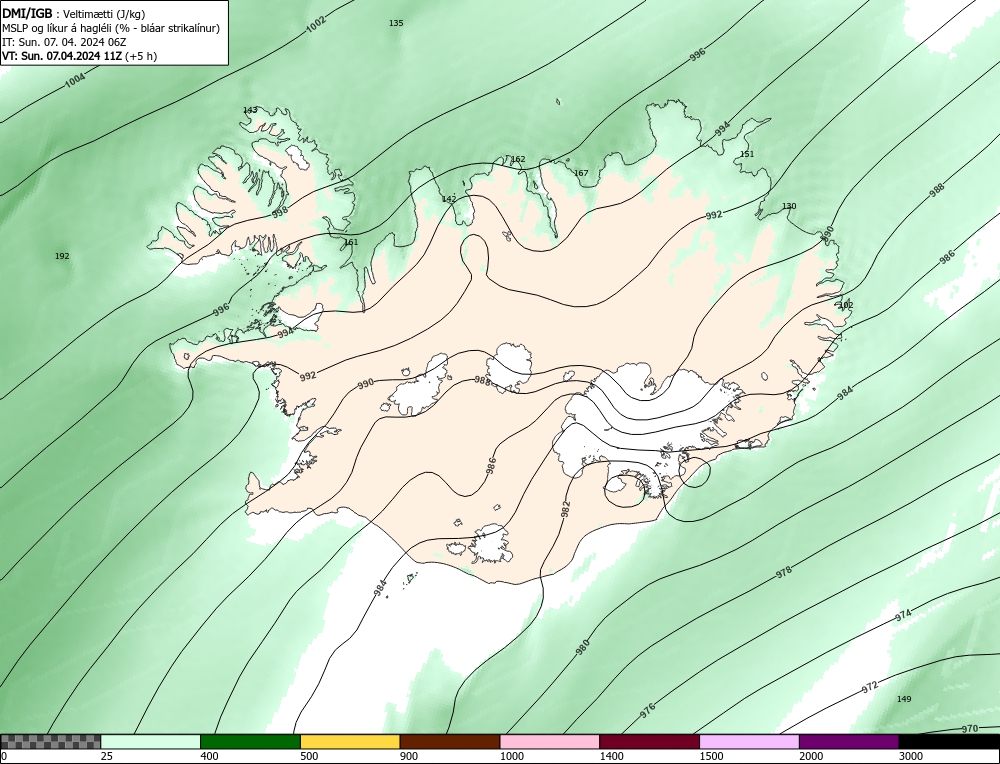
Task: Click the legend tick label 1400
Action: coord(611,756)
